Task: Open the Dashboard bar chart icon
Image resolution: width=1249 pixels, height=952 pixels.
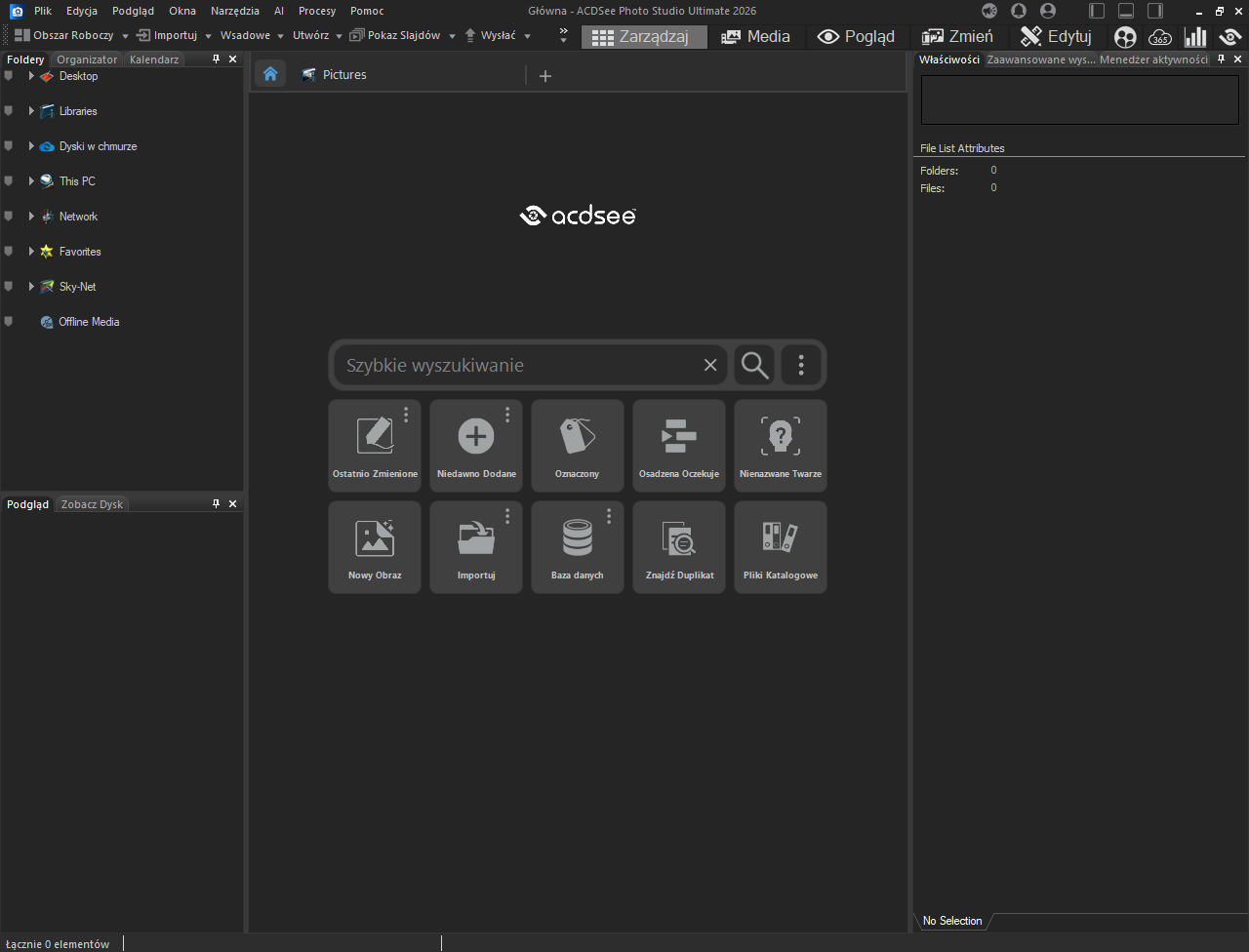Action: (1195, 37)
